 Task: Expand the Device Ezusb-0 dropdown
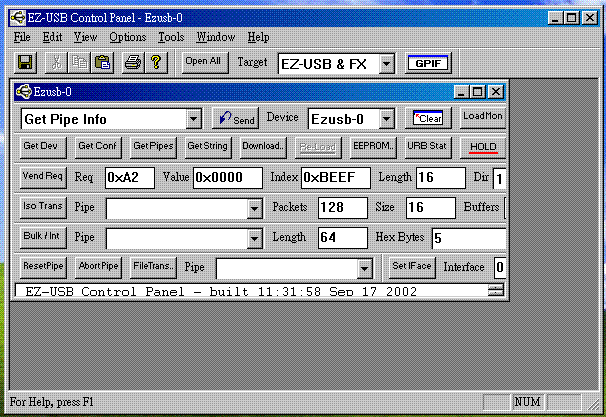coord(386,119)
